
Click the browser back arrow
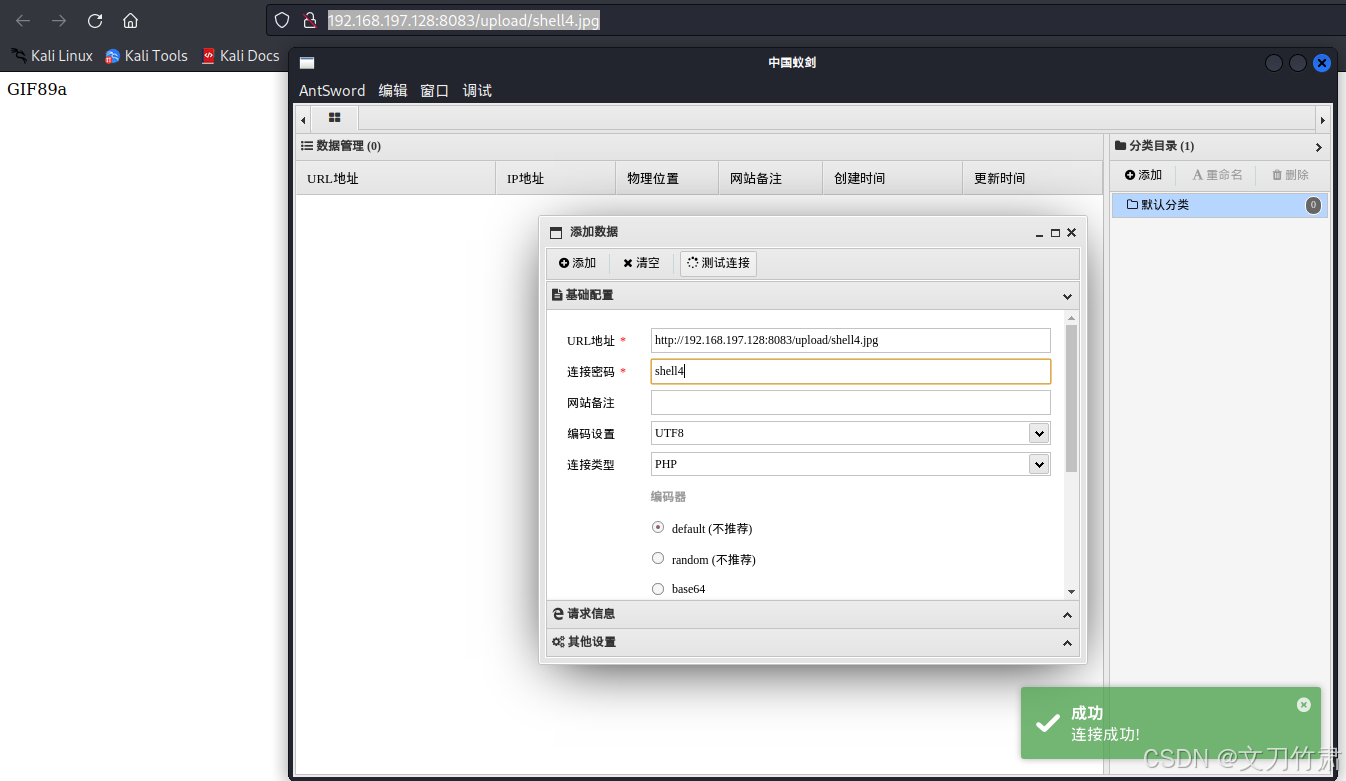click(x=23, y=20)
